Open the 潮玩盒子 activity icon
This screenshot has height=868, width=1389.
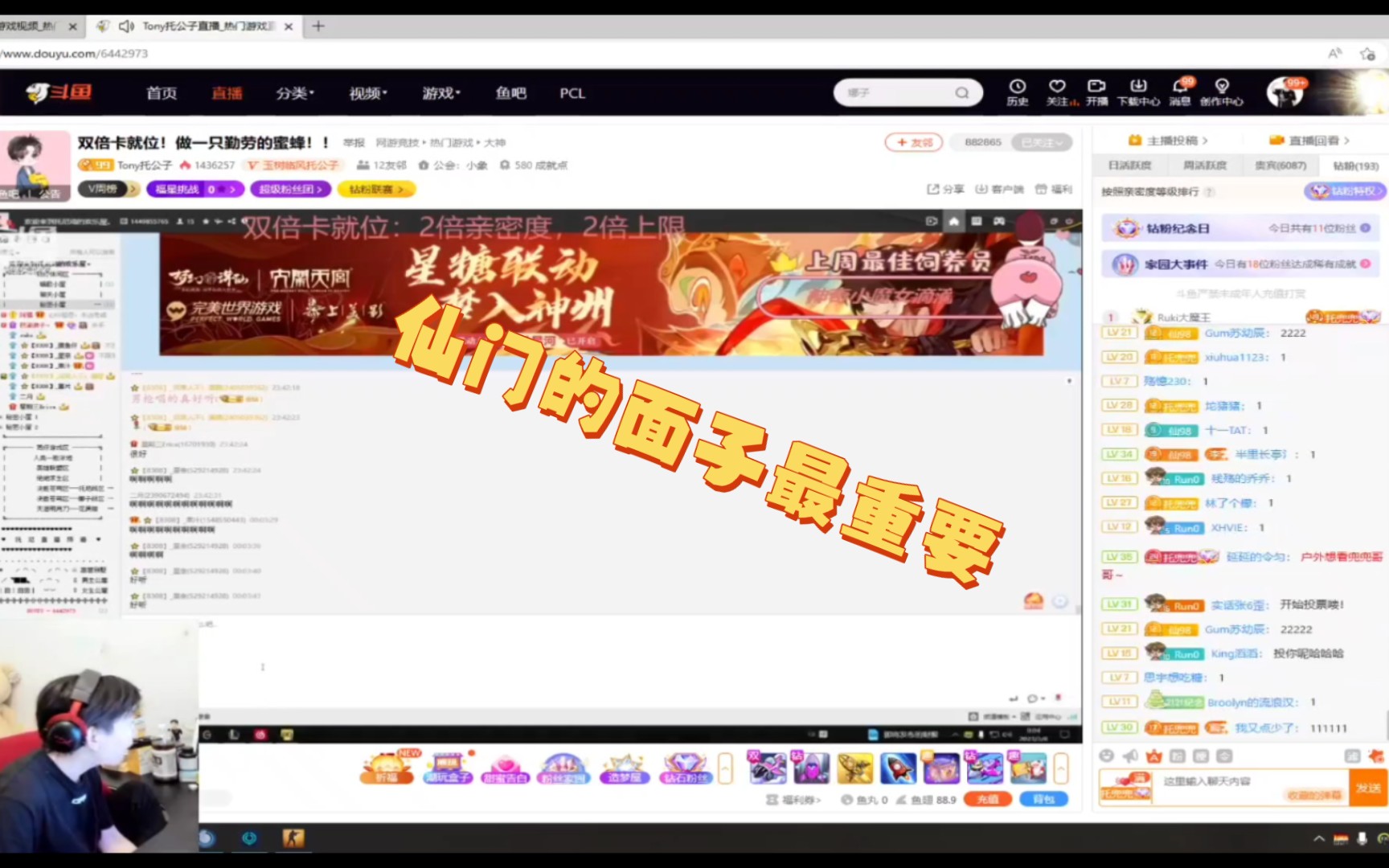tap(447, 768)
